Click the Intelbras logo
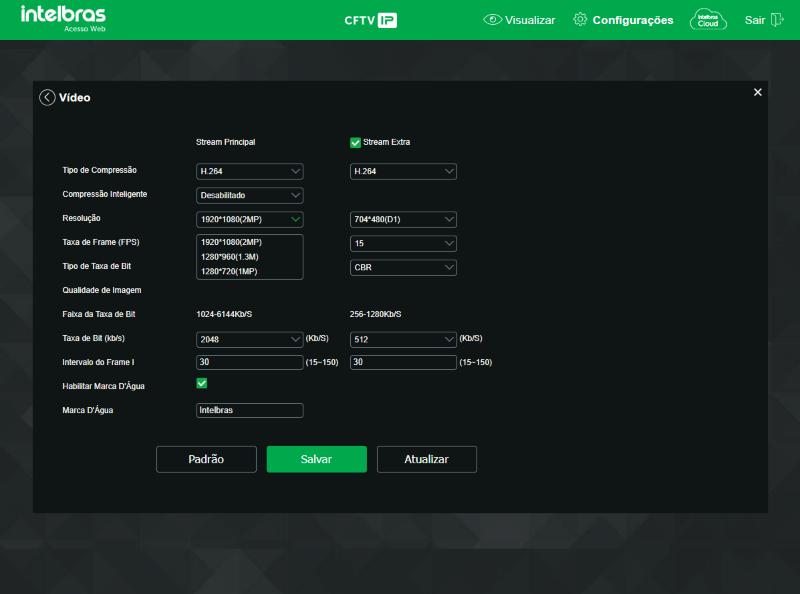Viewport: 800px width, 594px height. pyautogui.click(x=63, y=18)
